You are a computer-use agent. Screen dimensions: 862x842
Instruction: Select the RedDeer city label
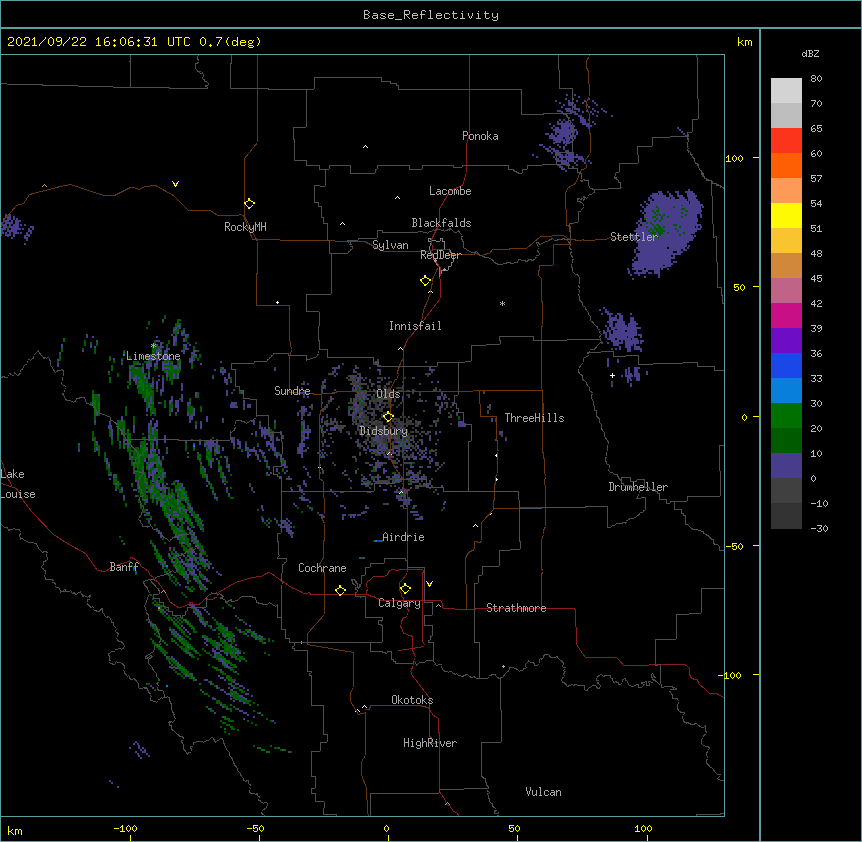point(440,255)
